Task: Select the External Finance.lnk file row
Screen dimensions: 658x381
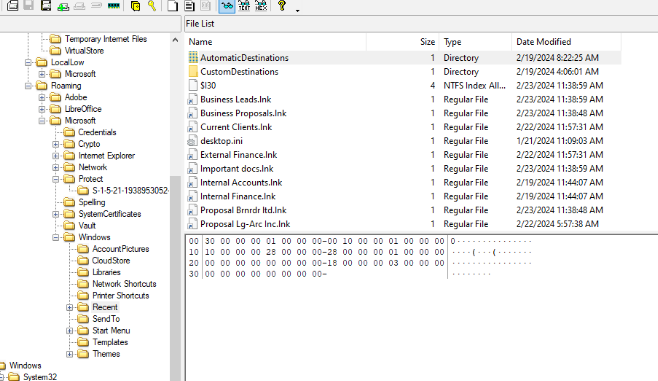Action: (403, 155)
